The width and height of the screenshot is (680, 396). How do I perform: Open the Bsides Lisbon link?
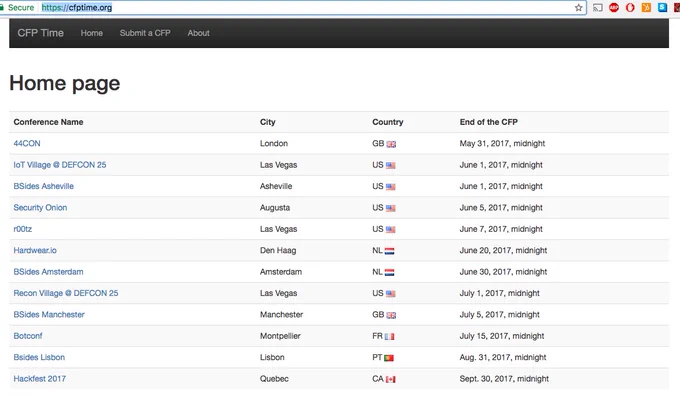click(x=39, y=357)
